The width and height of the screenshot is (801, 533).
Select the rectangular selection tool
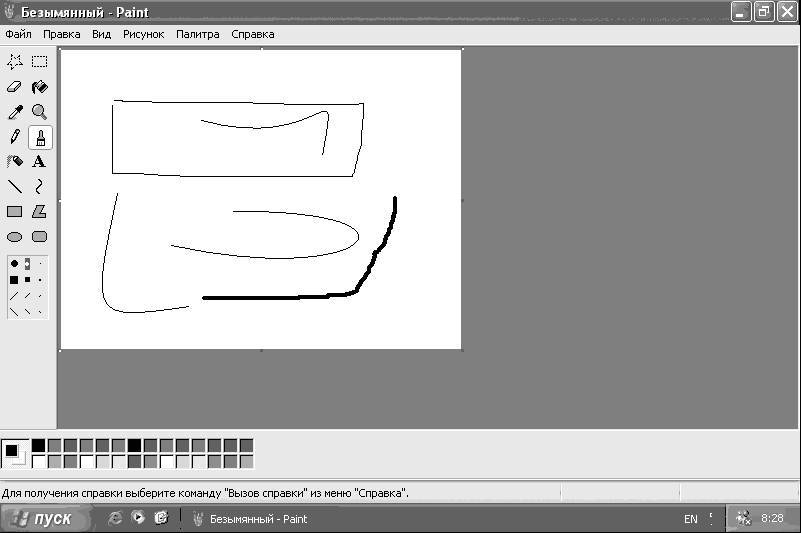39,62
